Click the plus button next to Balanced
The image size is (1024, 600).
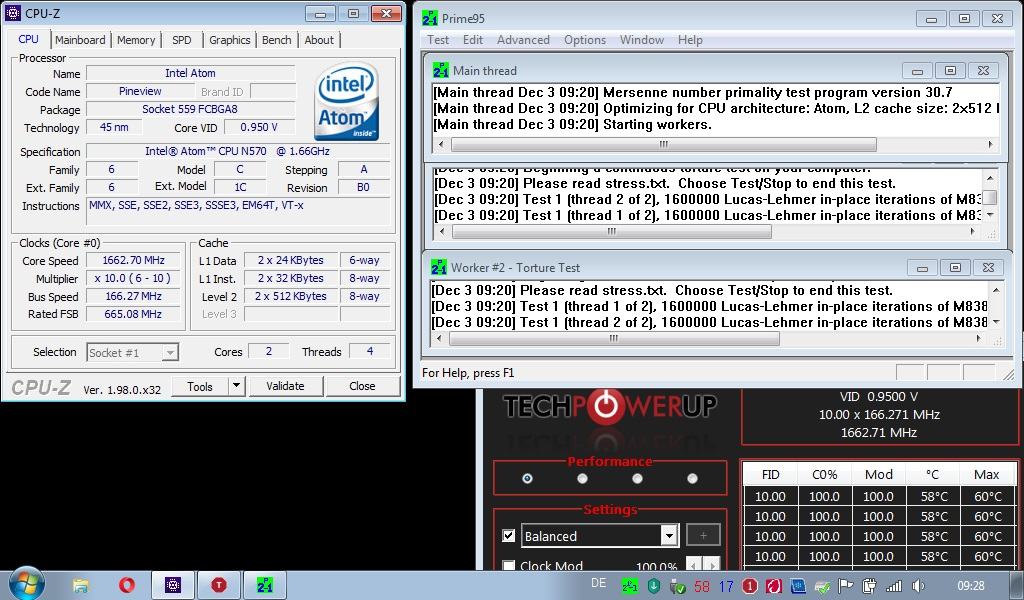tap(703, 535)
